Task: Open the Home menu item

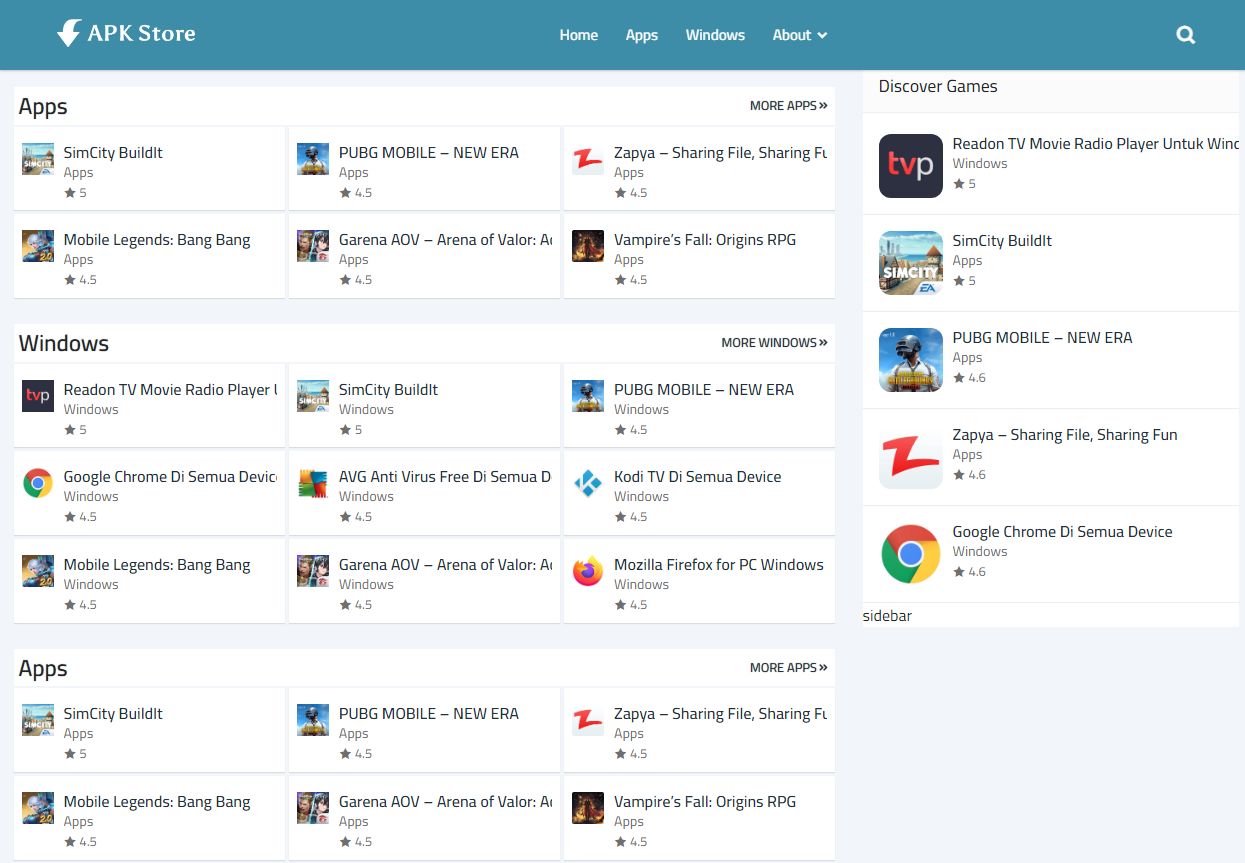Action: tap(578, 35)
